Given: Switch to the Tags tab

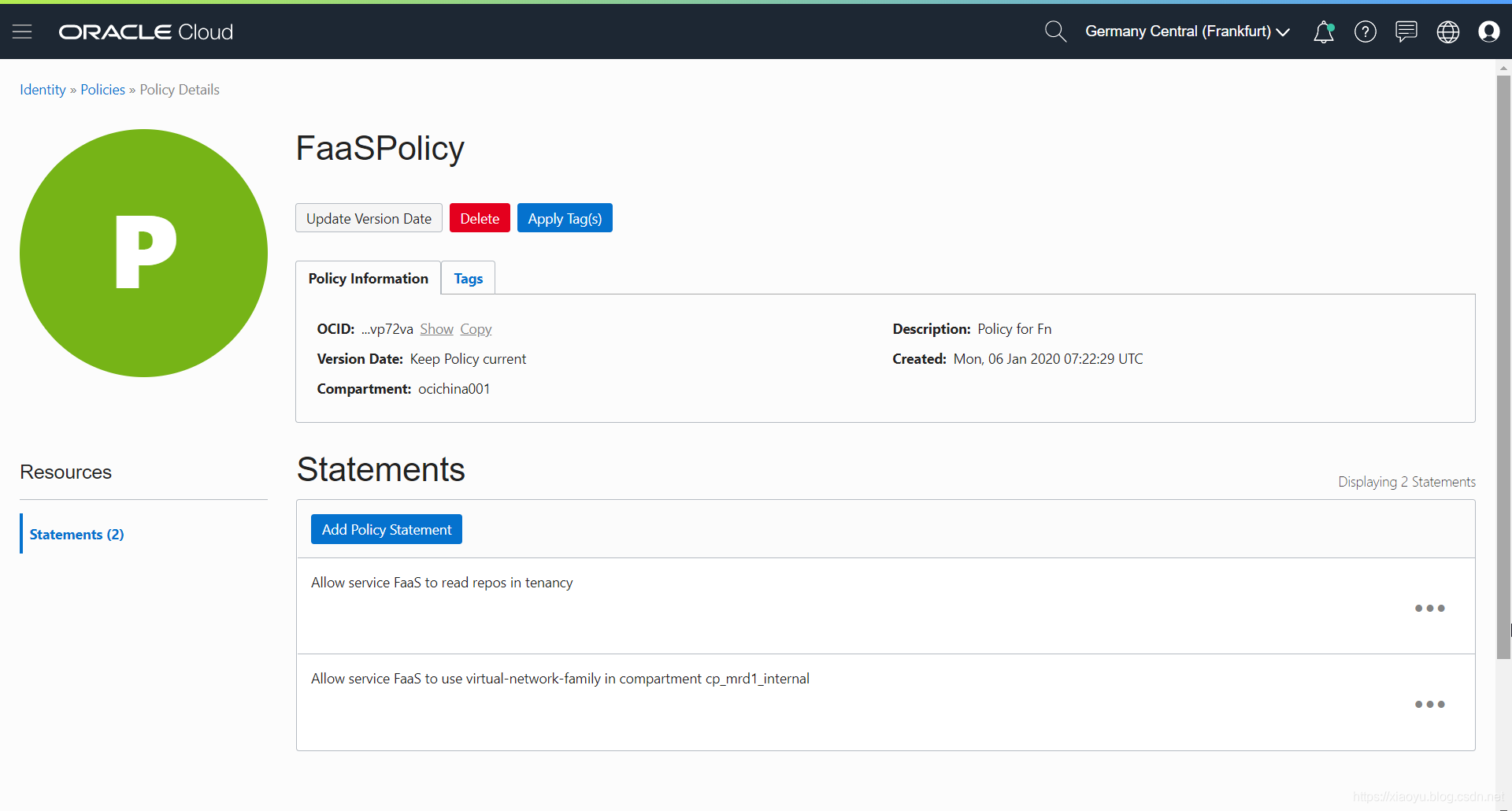Looking at the screenshot, I should (x=469, y=278).
